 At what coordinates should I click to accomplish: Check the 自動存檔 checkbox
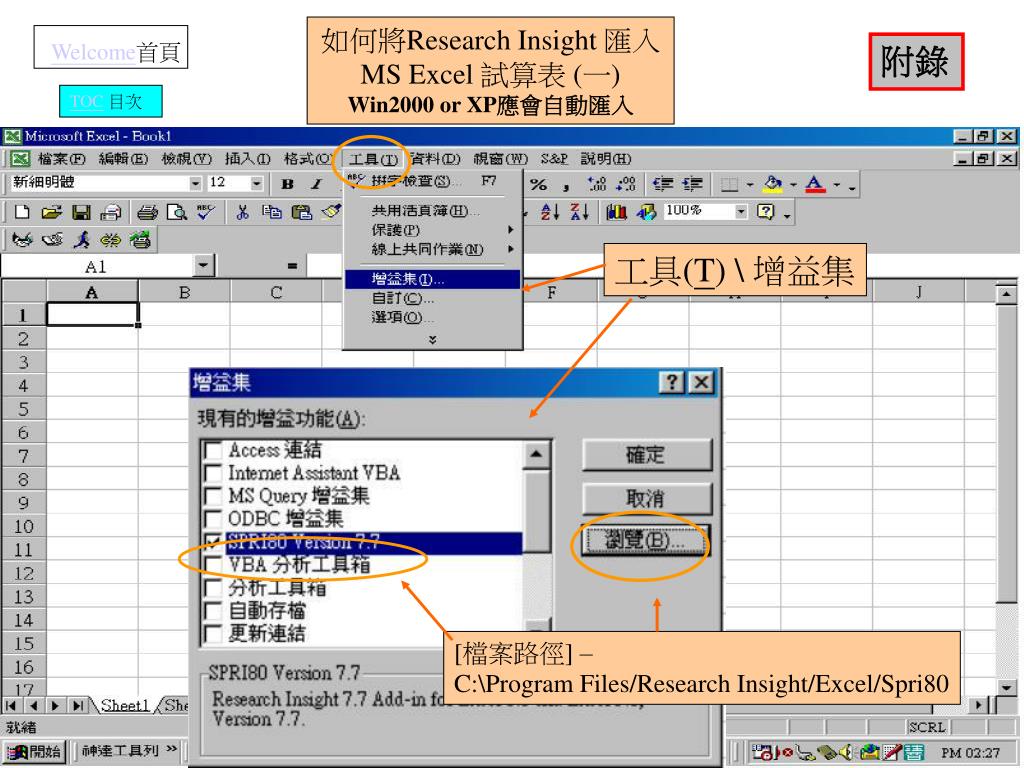coord(213,611)
